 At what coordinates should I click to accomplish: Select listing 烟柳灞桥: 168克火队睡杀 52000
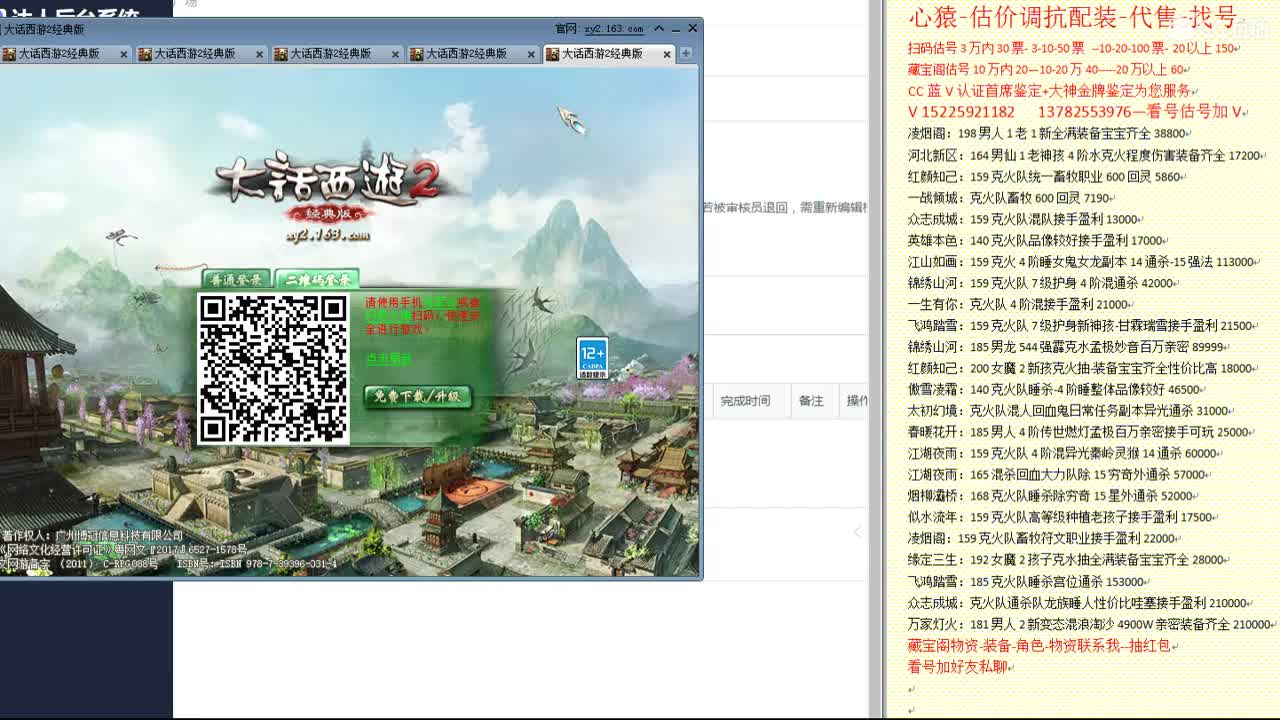coord(1052,496)
